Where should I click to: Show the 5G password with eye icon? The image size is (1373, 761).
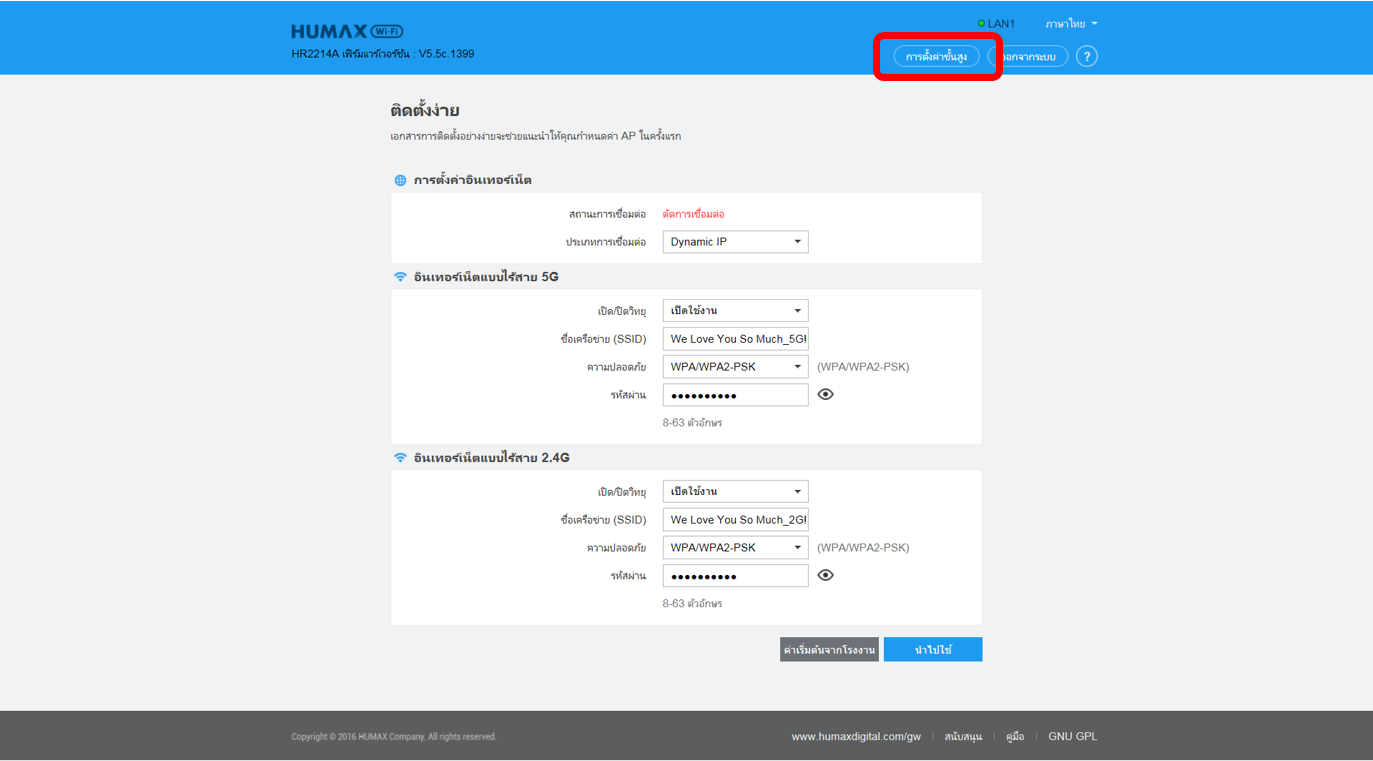click(x=825, y=395)
